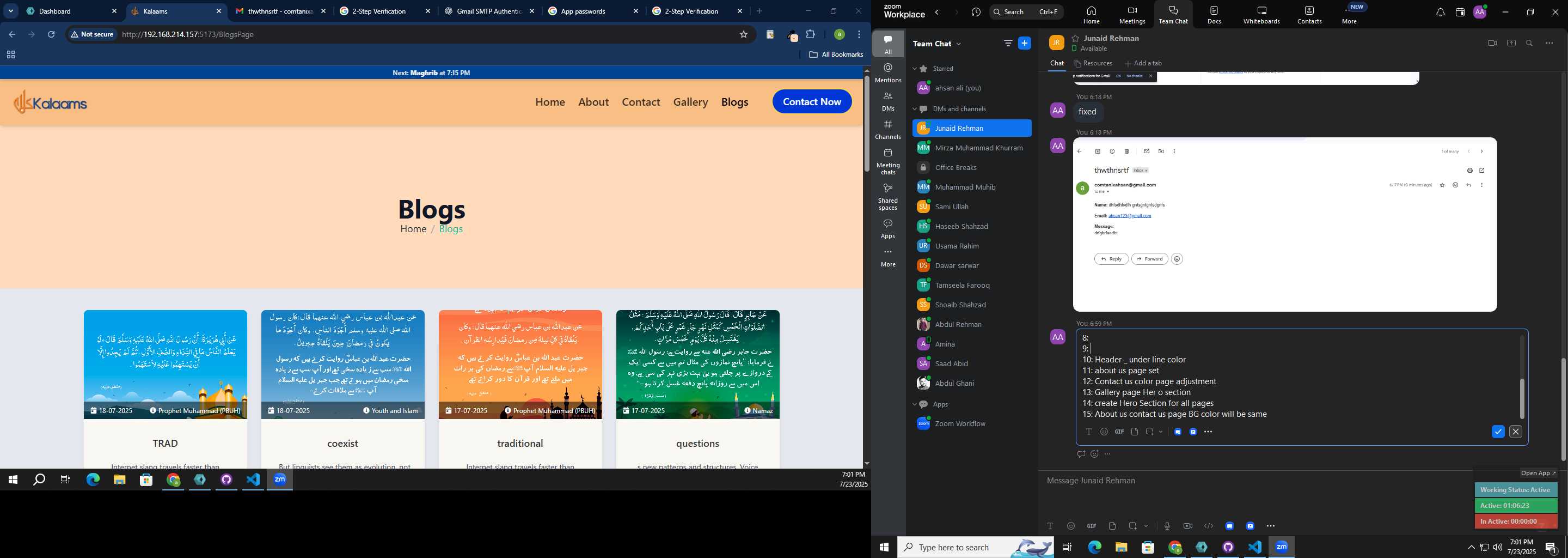1568x558 pixels.
Task: Expand screenshot options arrow in composer
Action: 1146,526
